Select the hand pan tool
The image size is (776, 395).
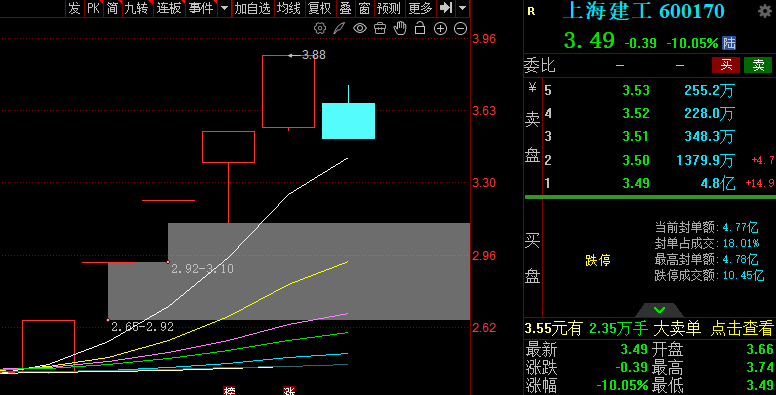coord(400,29)
